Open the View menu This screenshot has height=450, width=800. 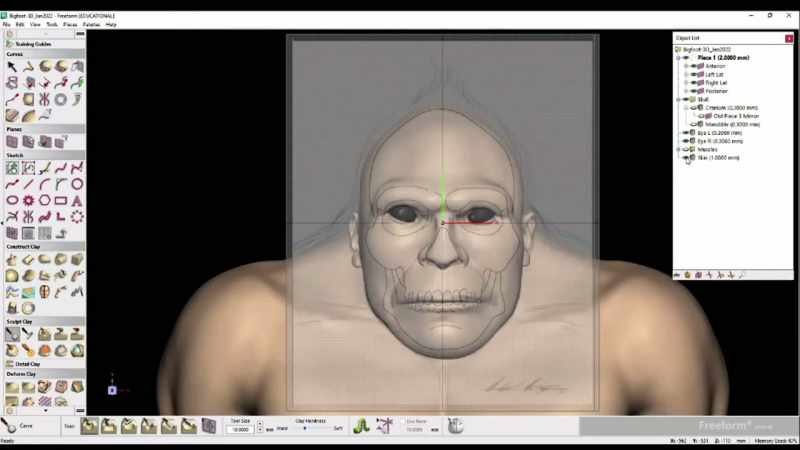35,24
